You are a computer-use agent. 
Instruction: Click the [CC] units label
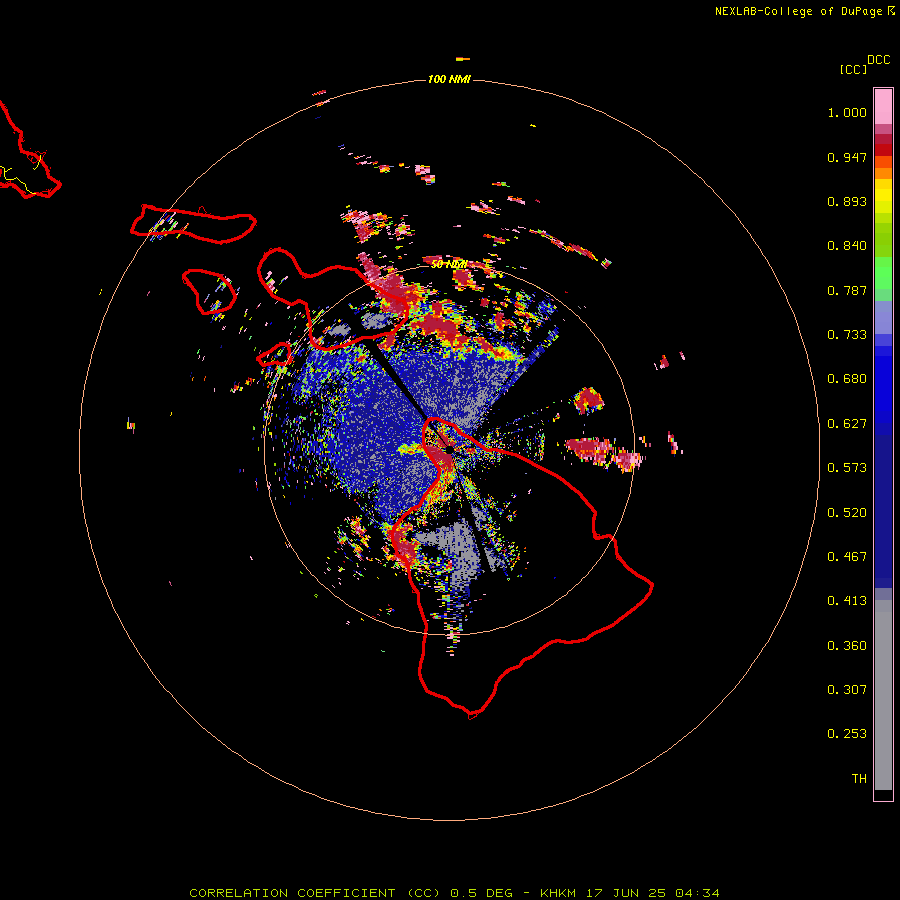[853, 69]
